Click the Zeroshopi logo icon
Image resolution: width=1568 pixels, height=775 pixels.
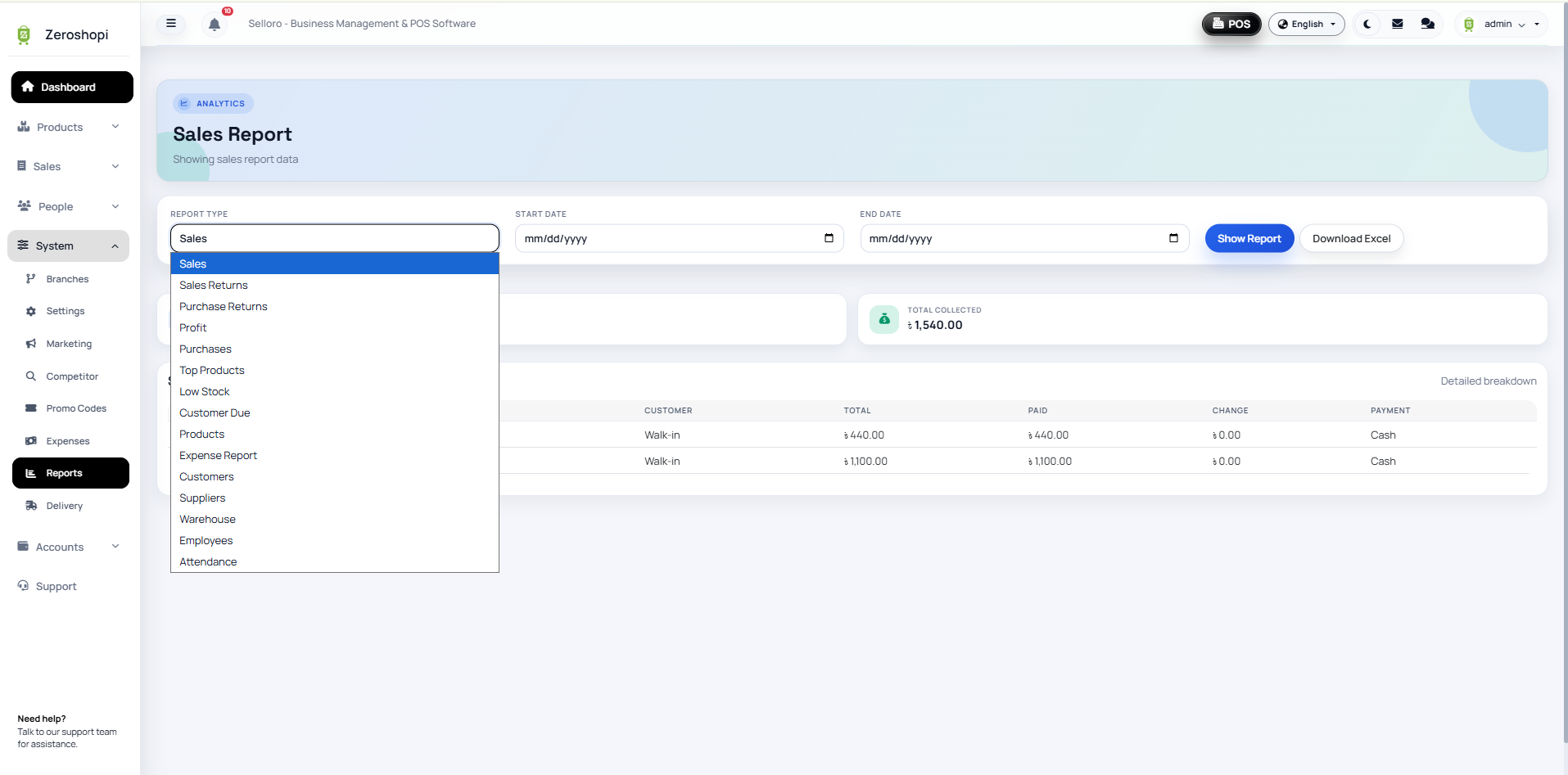pyautogui.click(x=24, y=34)
